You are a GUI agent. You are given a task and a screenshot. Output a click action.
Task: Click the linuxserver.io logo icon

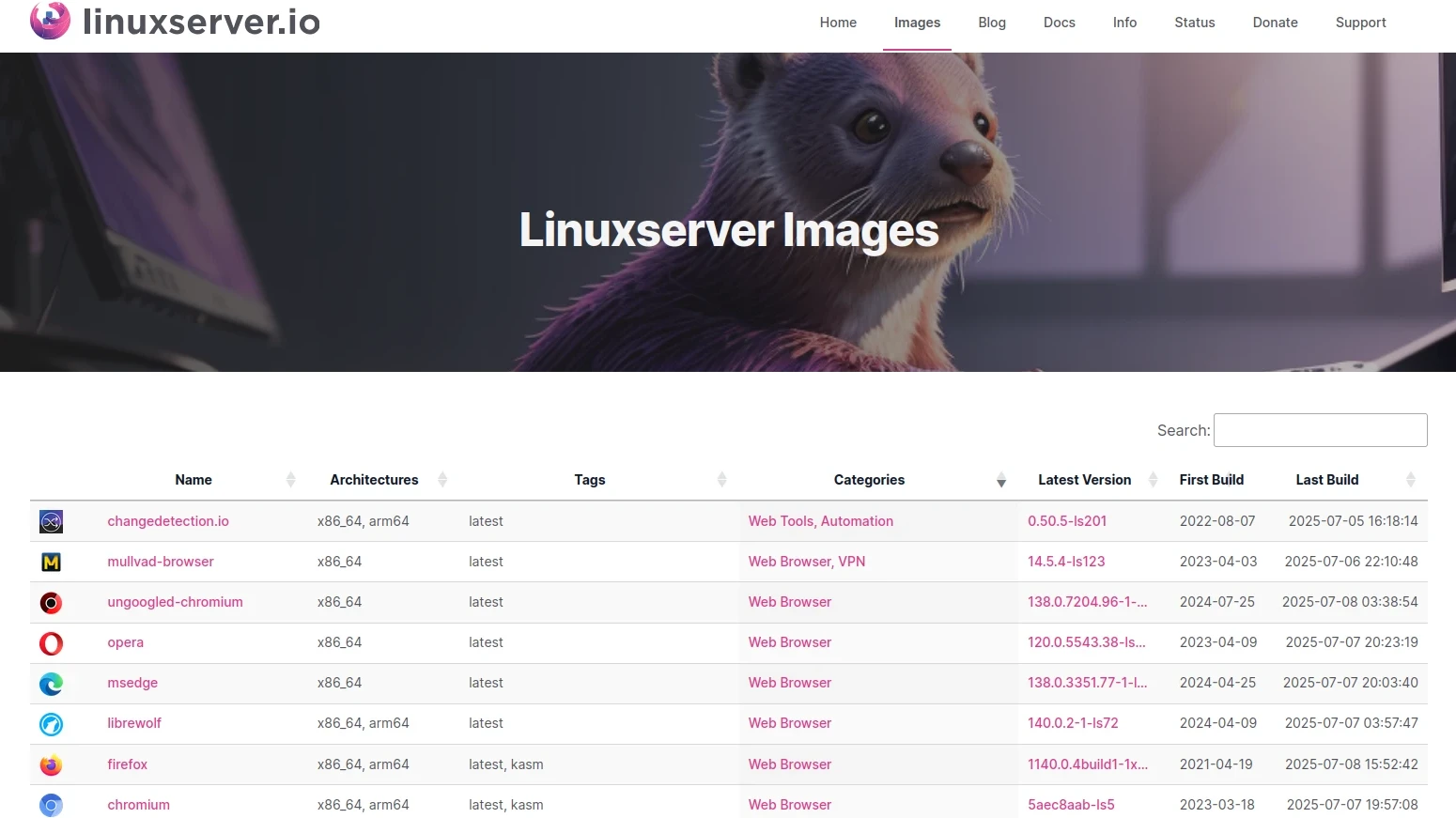(50, 21)
